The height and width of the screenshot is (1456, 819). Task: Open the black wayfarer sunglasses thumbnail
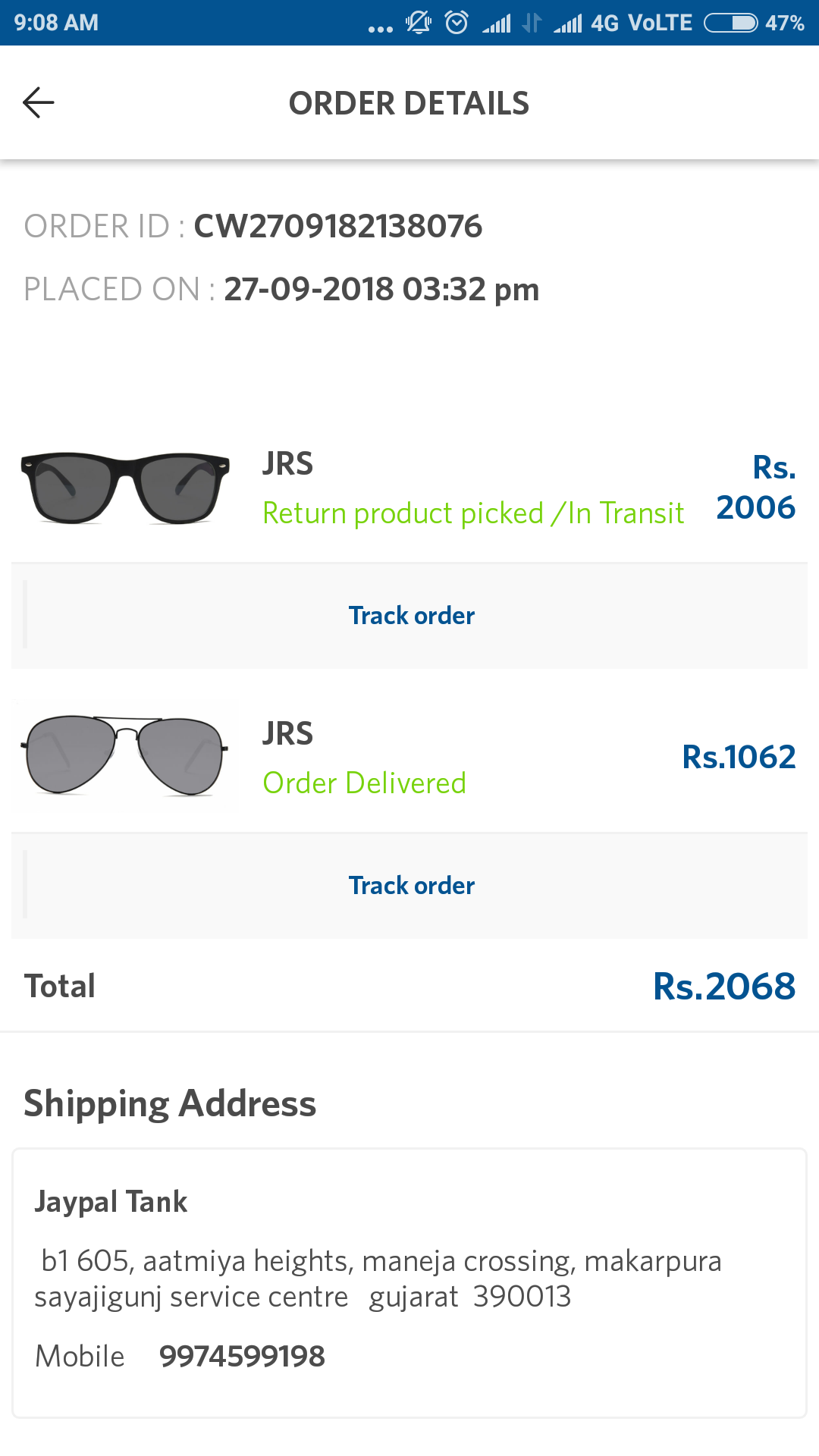pos(125,488)
